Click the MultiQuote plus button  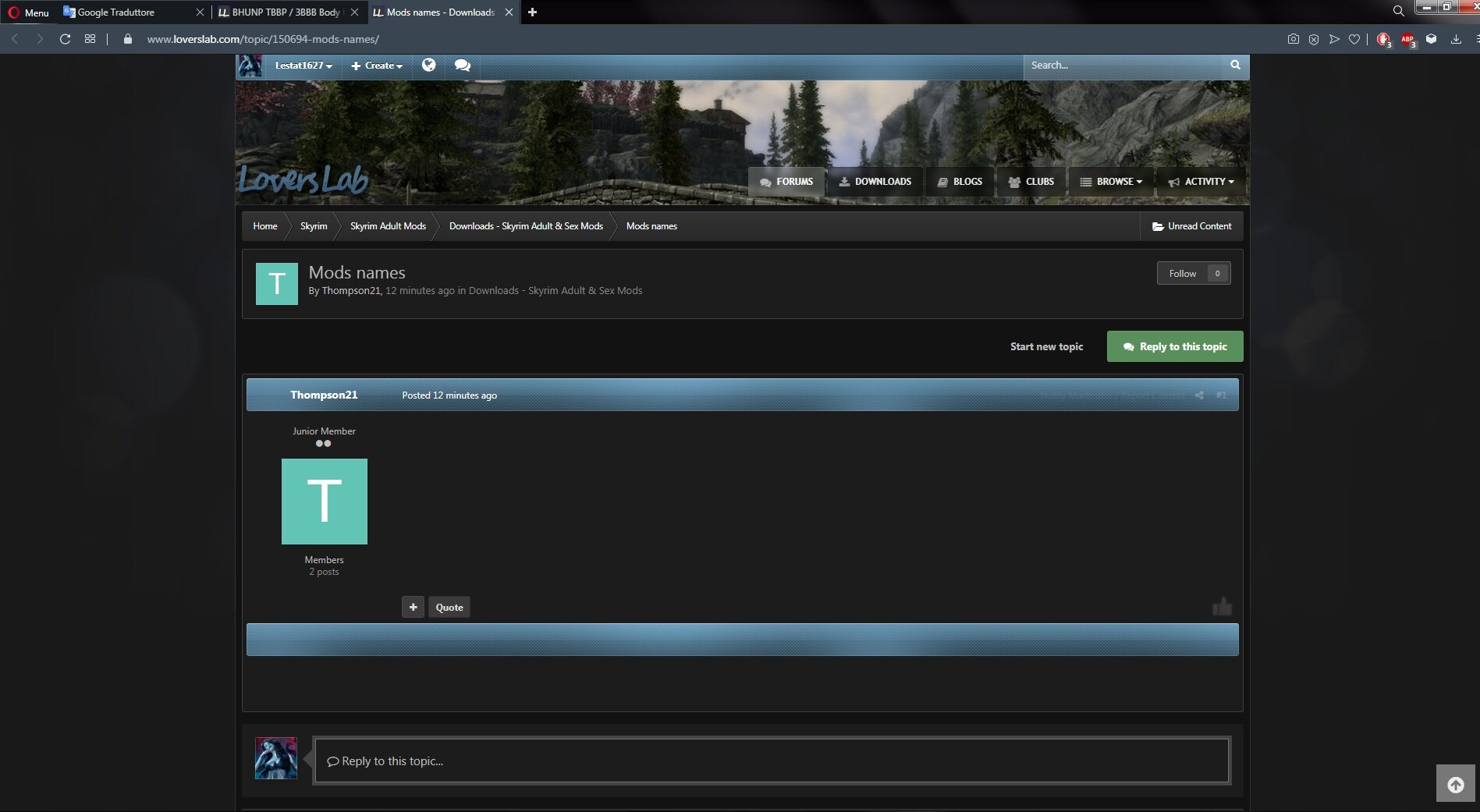(x=413, y=607)
